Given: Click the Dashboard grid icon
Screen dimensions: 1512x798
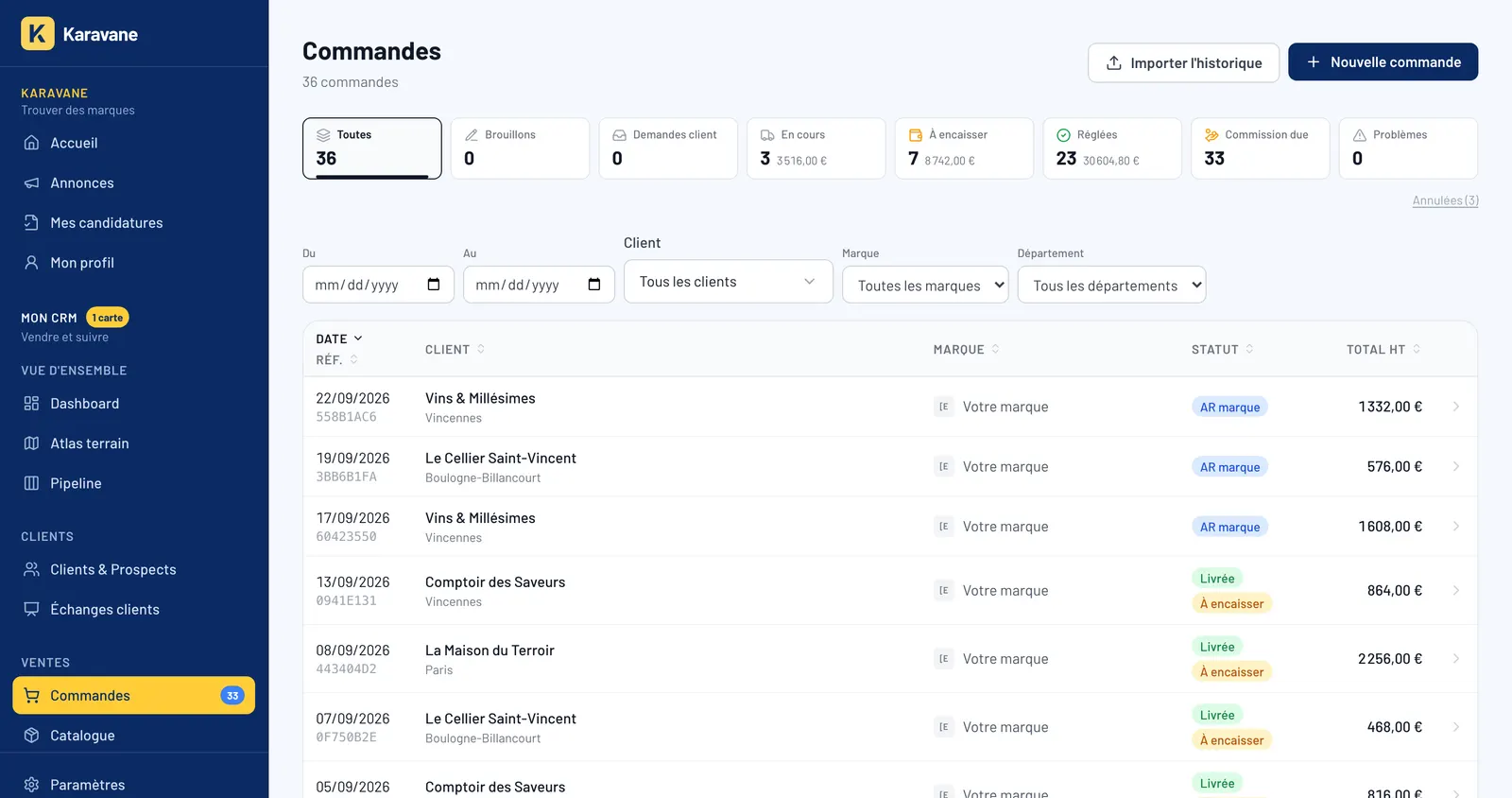Looking at the screenshot, I should coord(31,404).
